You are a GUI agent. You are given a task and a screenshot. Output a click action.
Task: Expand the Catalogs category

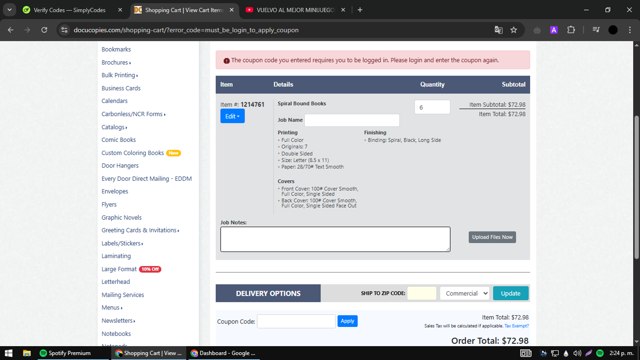click(x=114, y=127)
